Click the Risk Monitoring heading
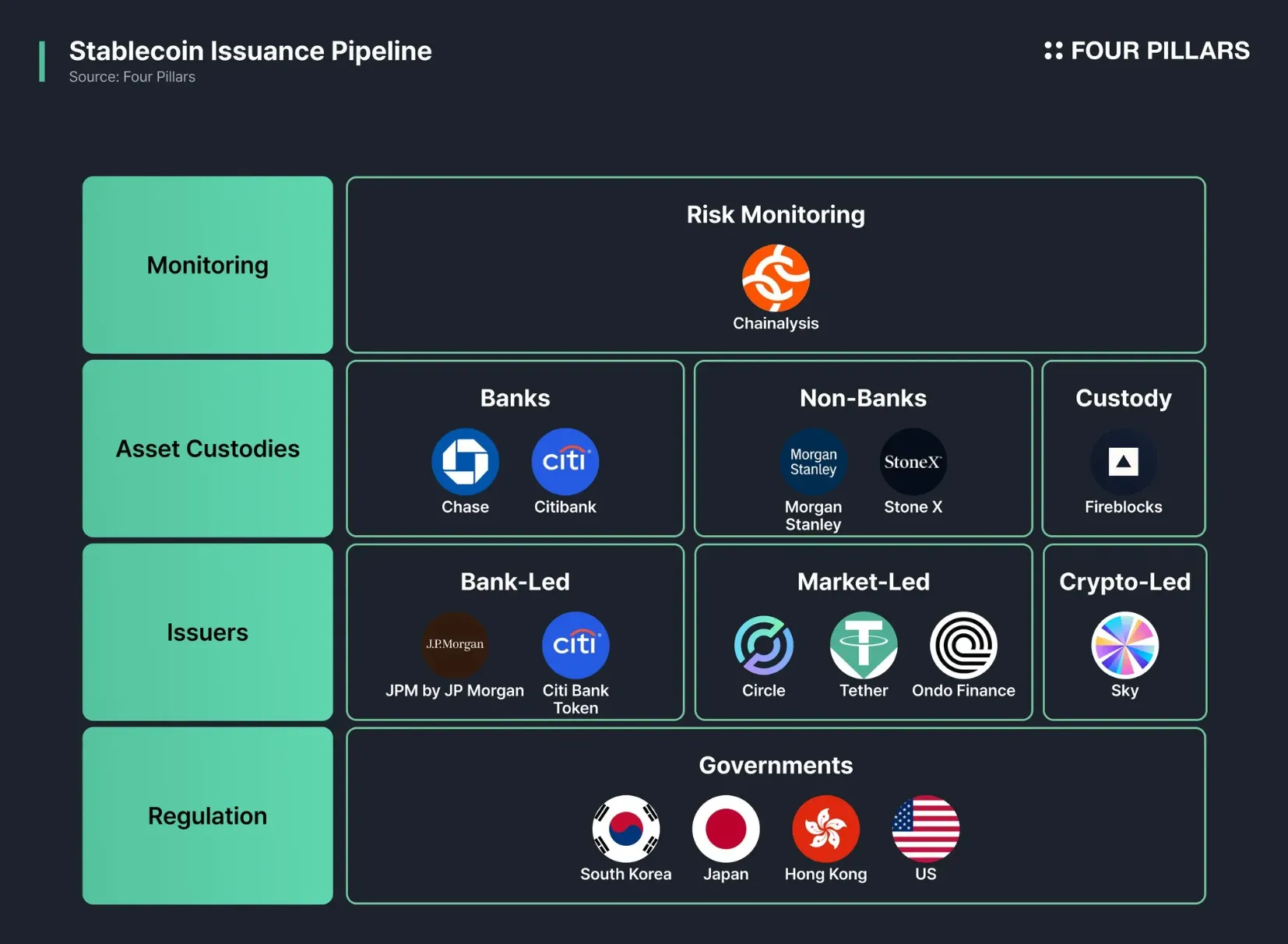 776,215
